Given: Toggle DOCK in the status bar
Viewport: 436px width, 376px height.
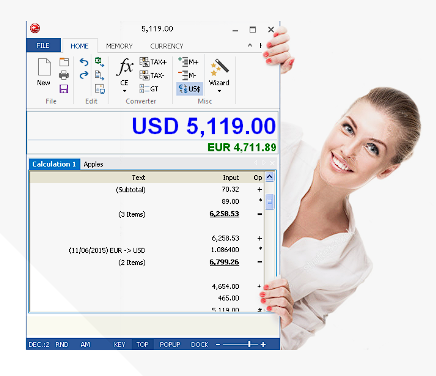Looking at the screenshot, I should [x=199, y=344].
